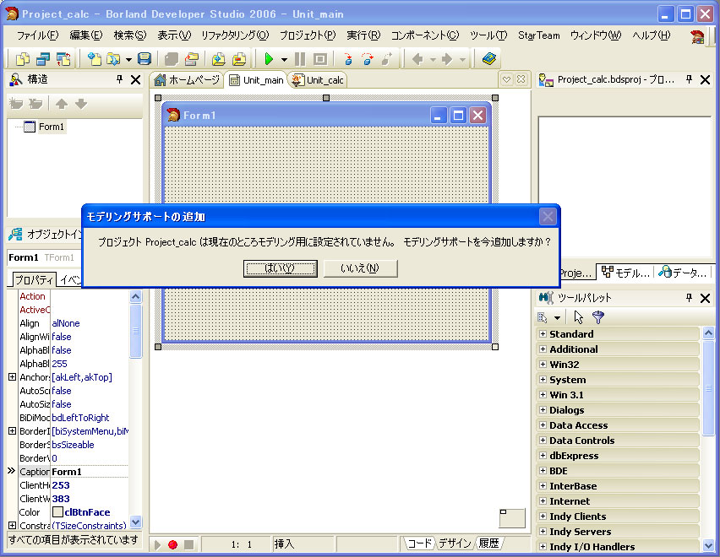Click the macro play triangle in status bar
This screenshot has width=720, height=557.
[158, 545]
